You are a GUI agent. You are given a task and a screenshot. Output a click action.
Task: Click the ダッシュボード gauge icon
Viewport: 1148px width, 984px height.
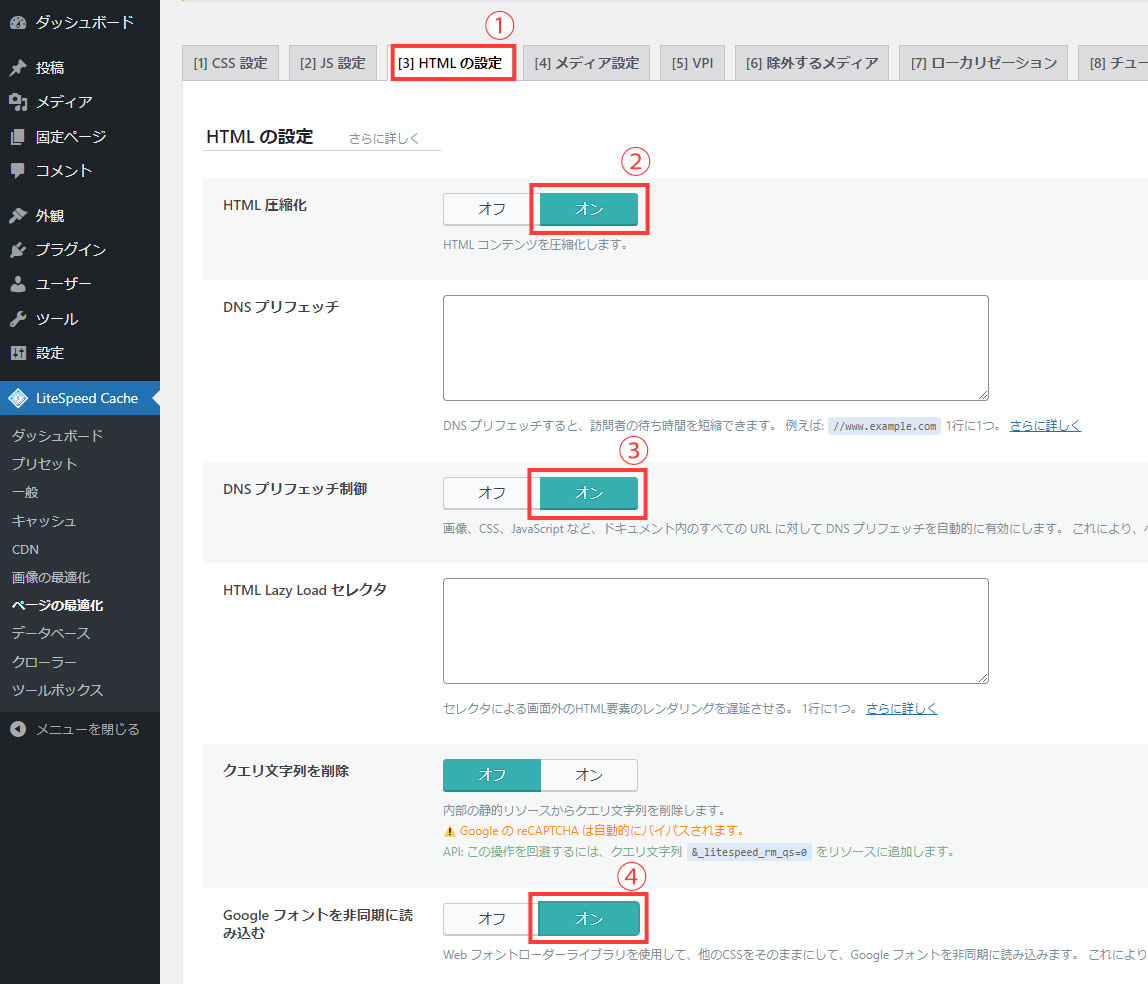coord(18,23)
